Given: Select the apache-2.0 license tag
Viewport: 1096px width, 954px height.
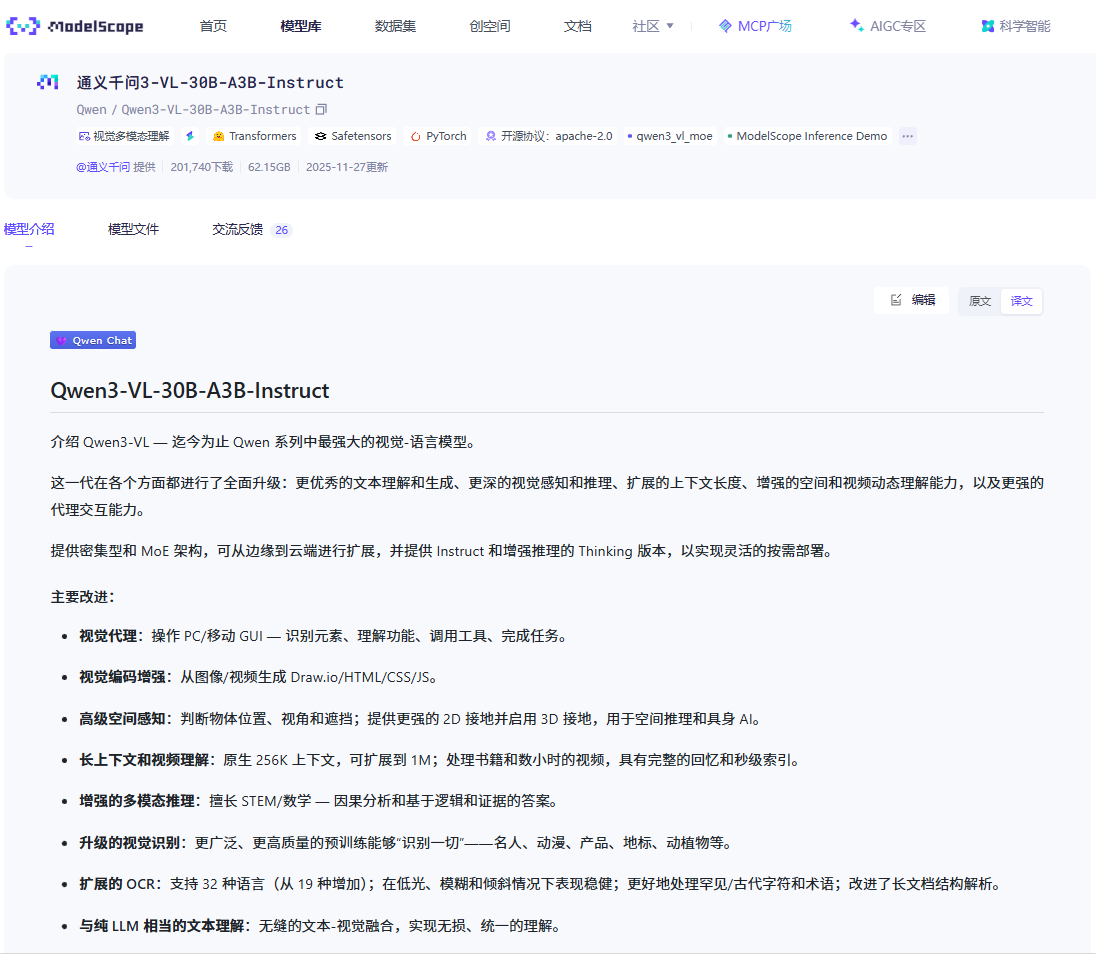Looking at the screenshot, I should tap(549, 136).
